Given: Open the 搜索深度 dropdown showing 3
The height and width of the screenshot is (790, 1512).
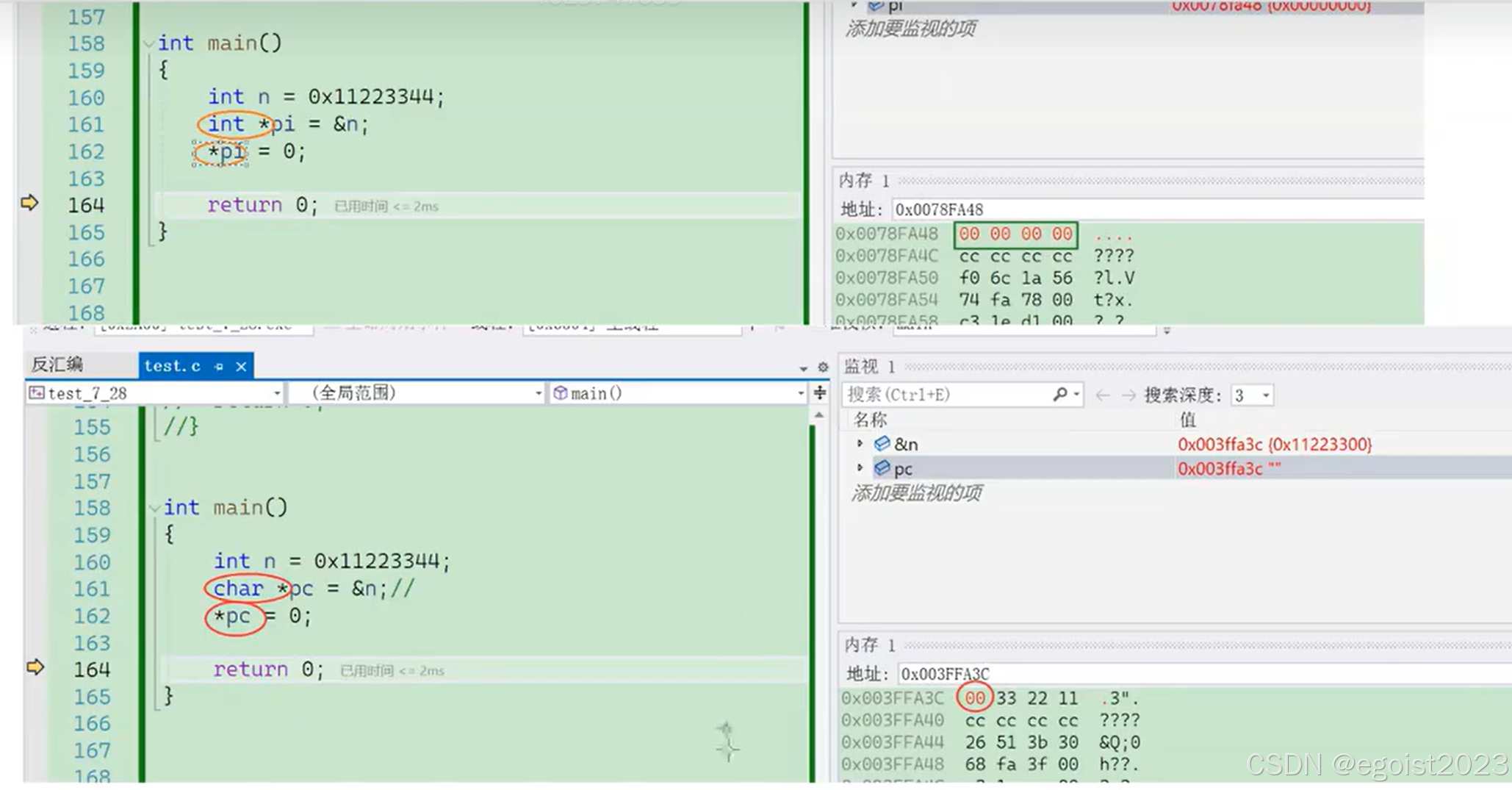Looking at the screenshot, I should [x=1252, y=395].
